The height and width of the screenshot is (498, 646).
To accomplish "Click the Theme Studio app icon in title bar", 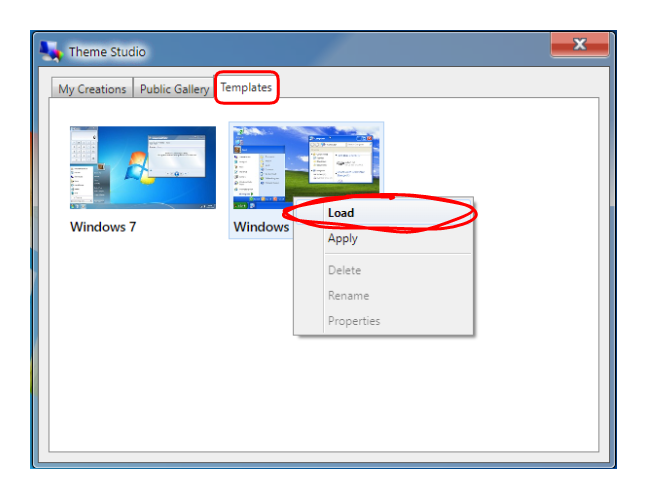I will 52,51.
